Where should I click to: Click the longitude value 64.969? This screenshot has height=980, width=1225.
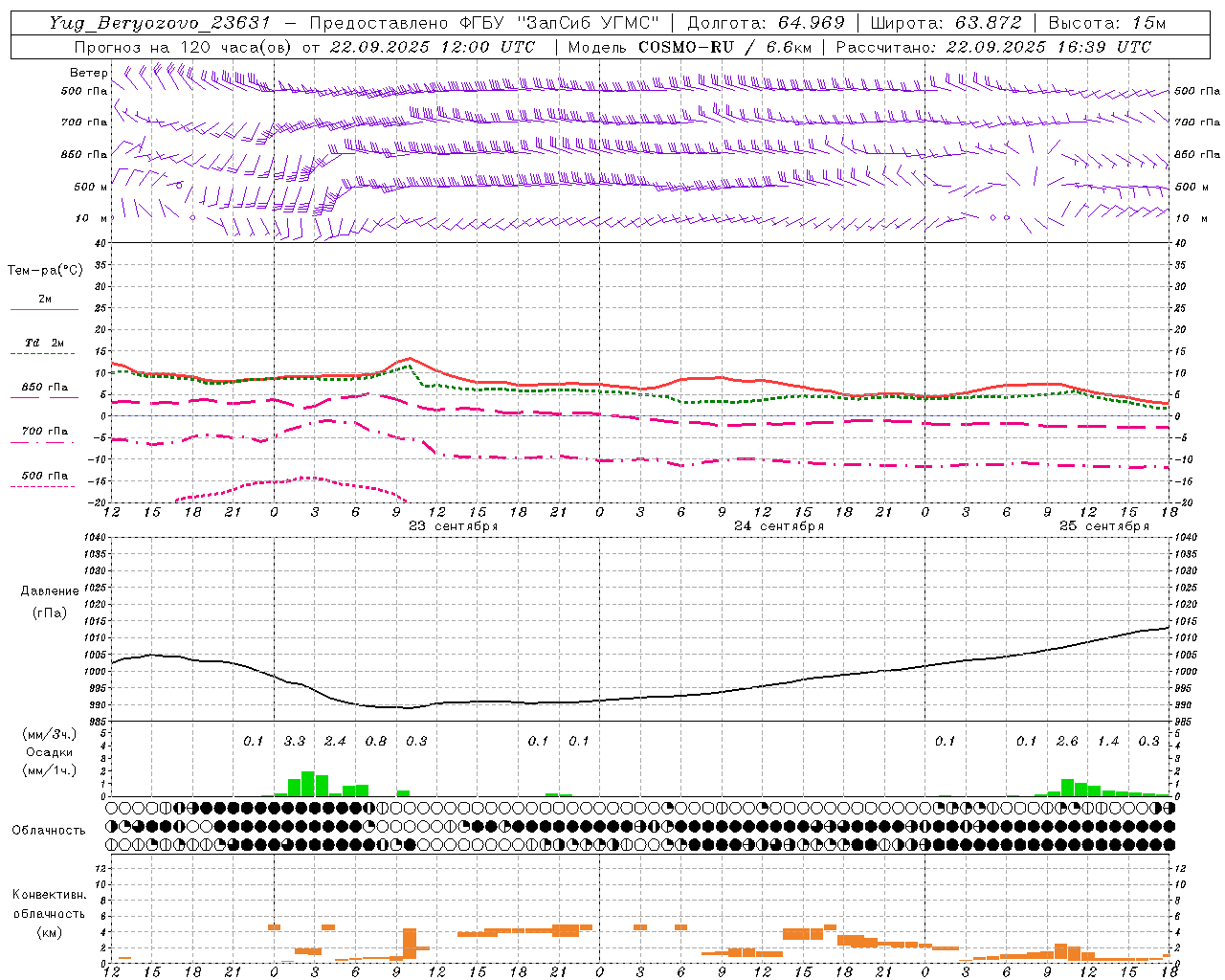(812, 23)
